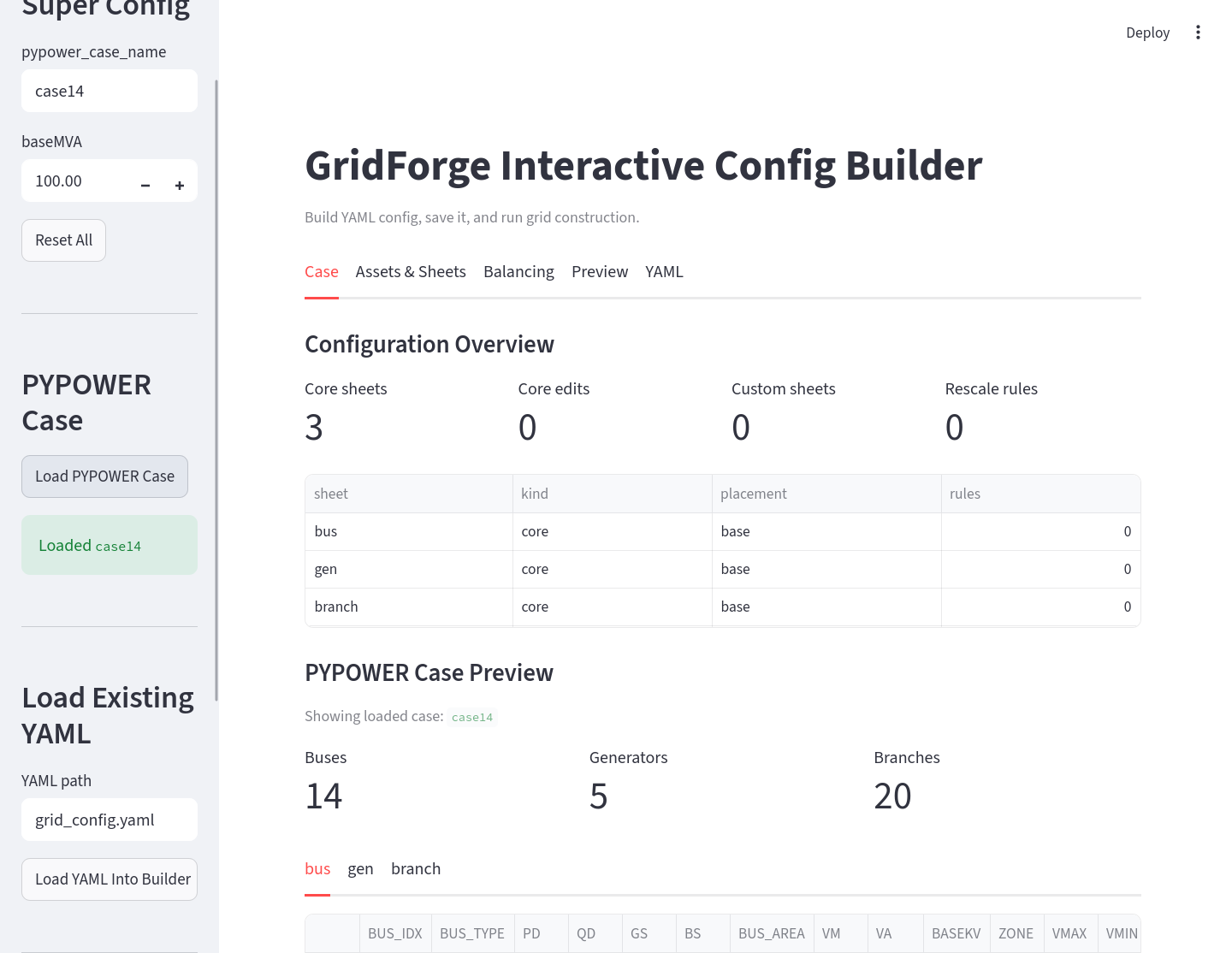Open the Preview tab

[x=600, y=272]
